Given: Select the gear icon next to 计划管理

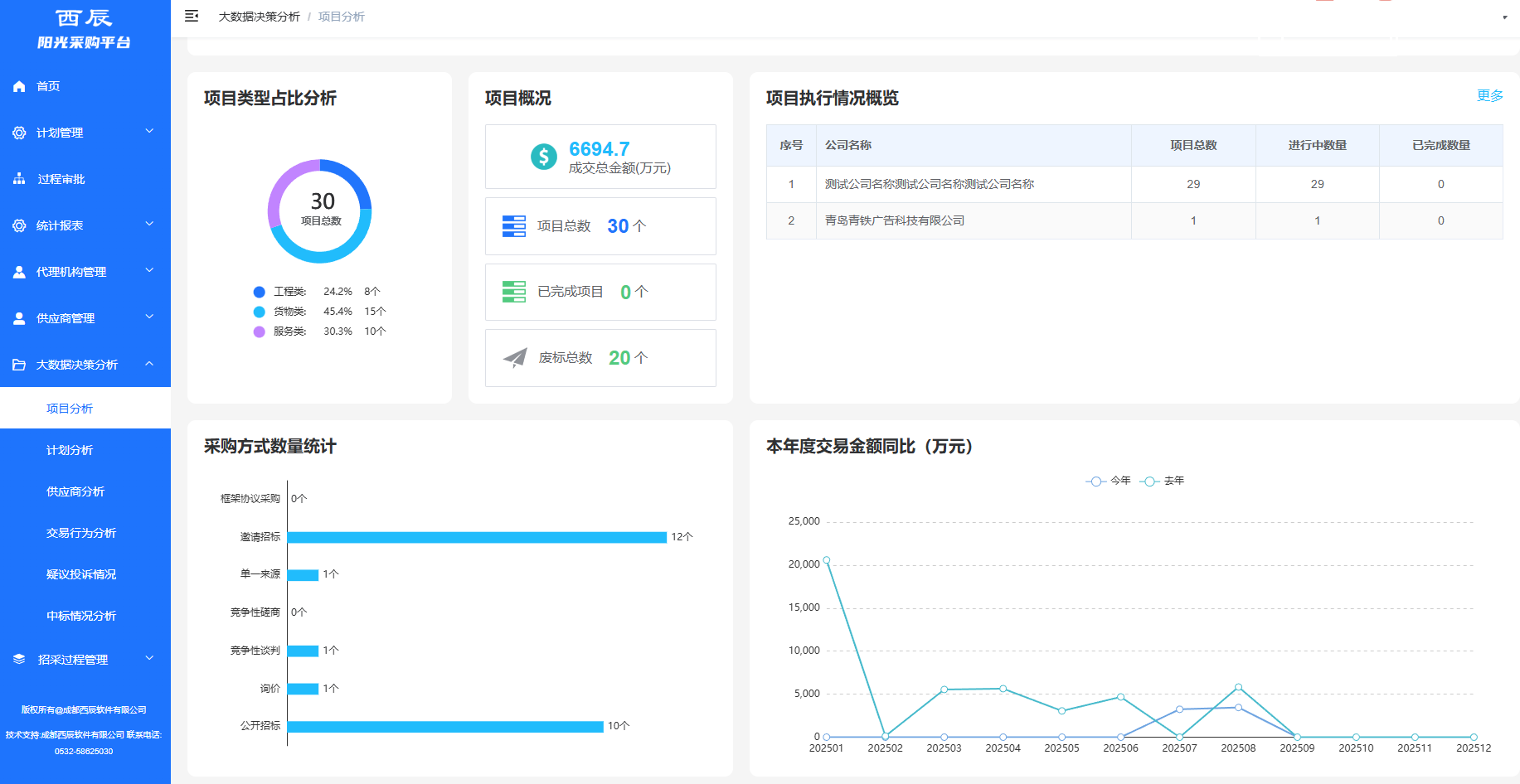Looking at the screenshot, I should click(x=19, y=132).
